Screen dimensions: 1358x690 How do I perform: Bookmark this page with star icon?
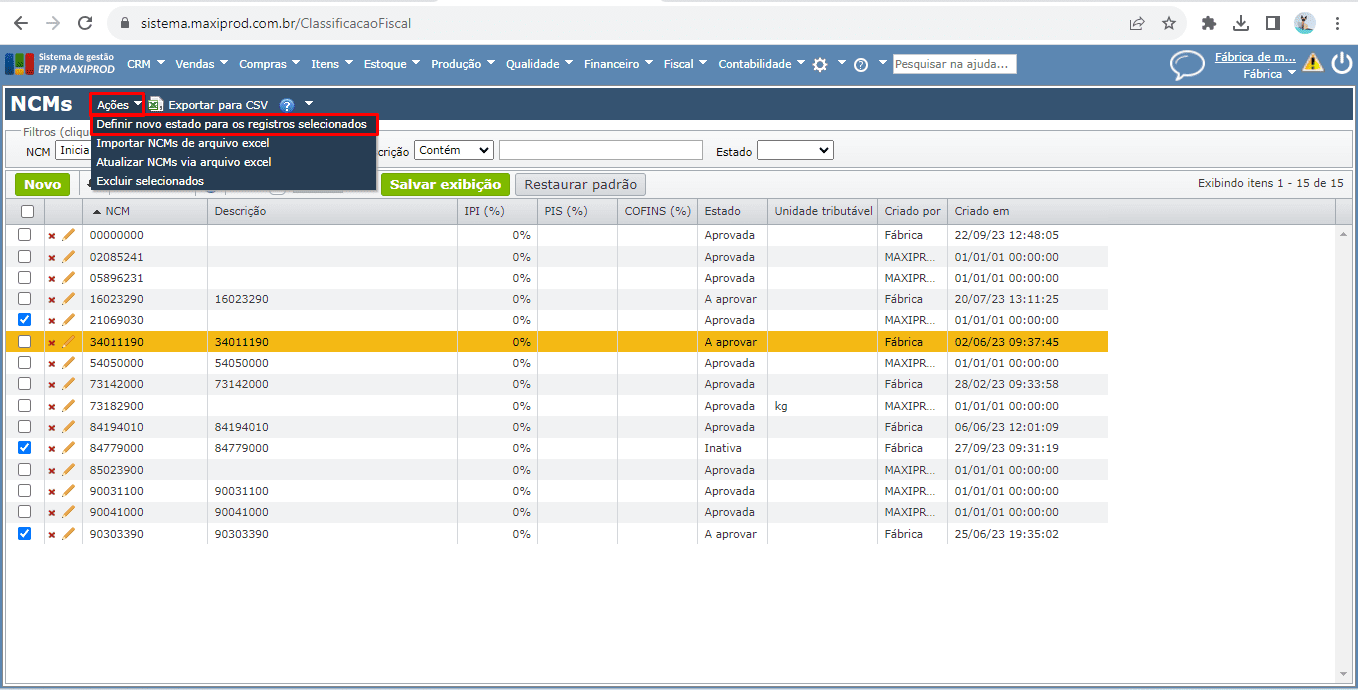tap(1169, 23)
